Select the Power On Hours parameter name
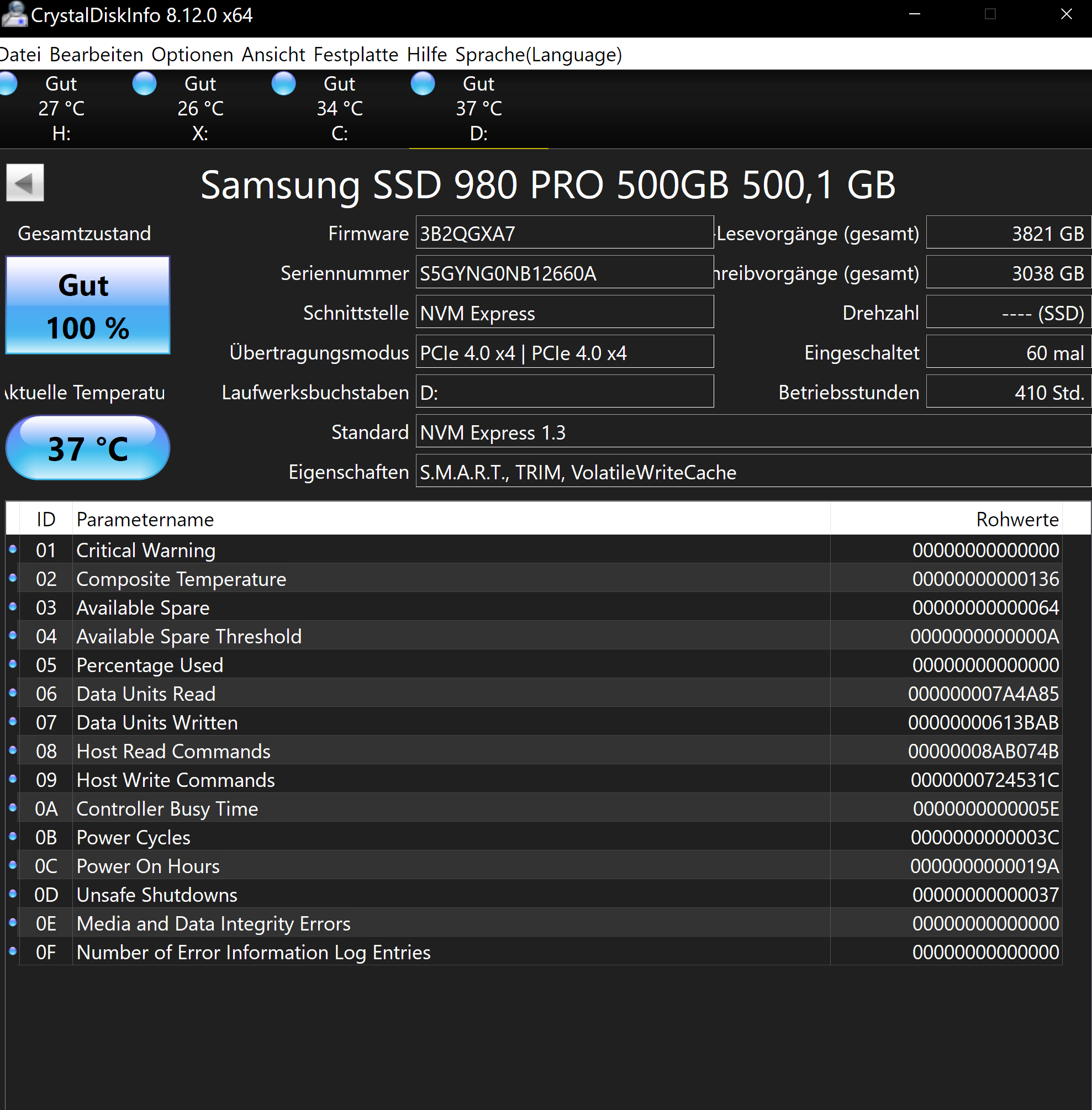The height and width of the screenshot is (1110, 1092). point(148,866)
